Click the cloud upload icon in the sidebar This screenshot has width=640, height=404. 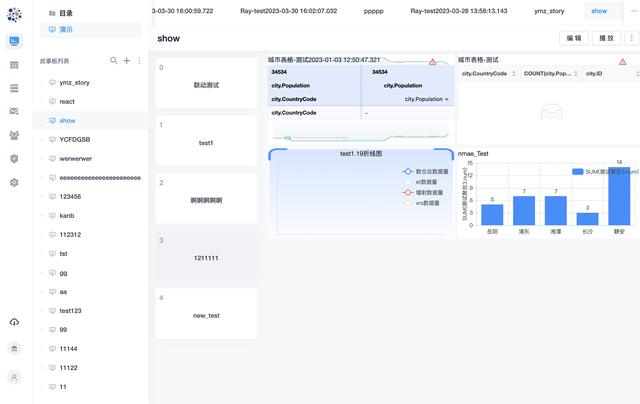point(14,322)
